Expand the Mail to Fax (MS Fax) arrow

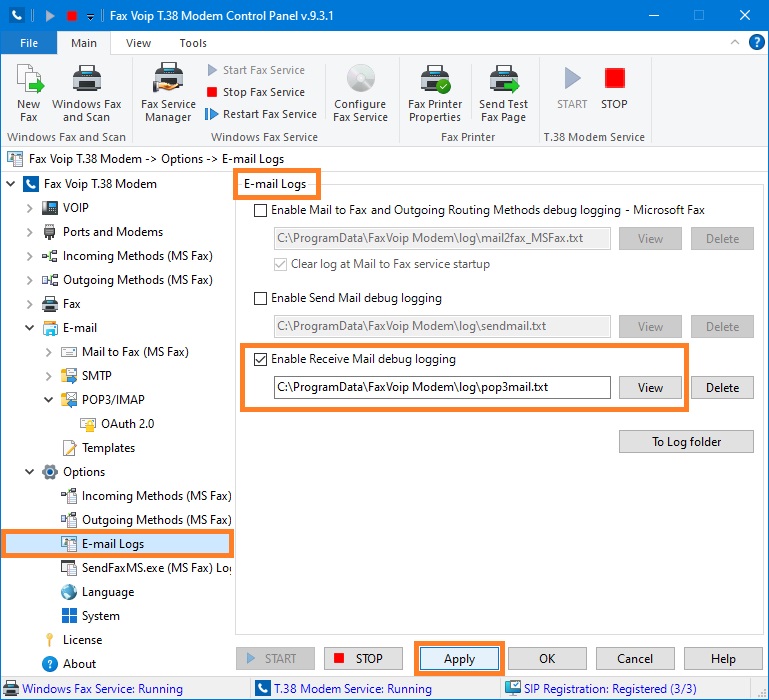pos(49,352)
